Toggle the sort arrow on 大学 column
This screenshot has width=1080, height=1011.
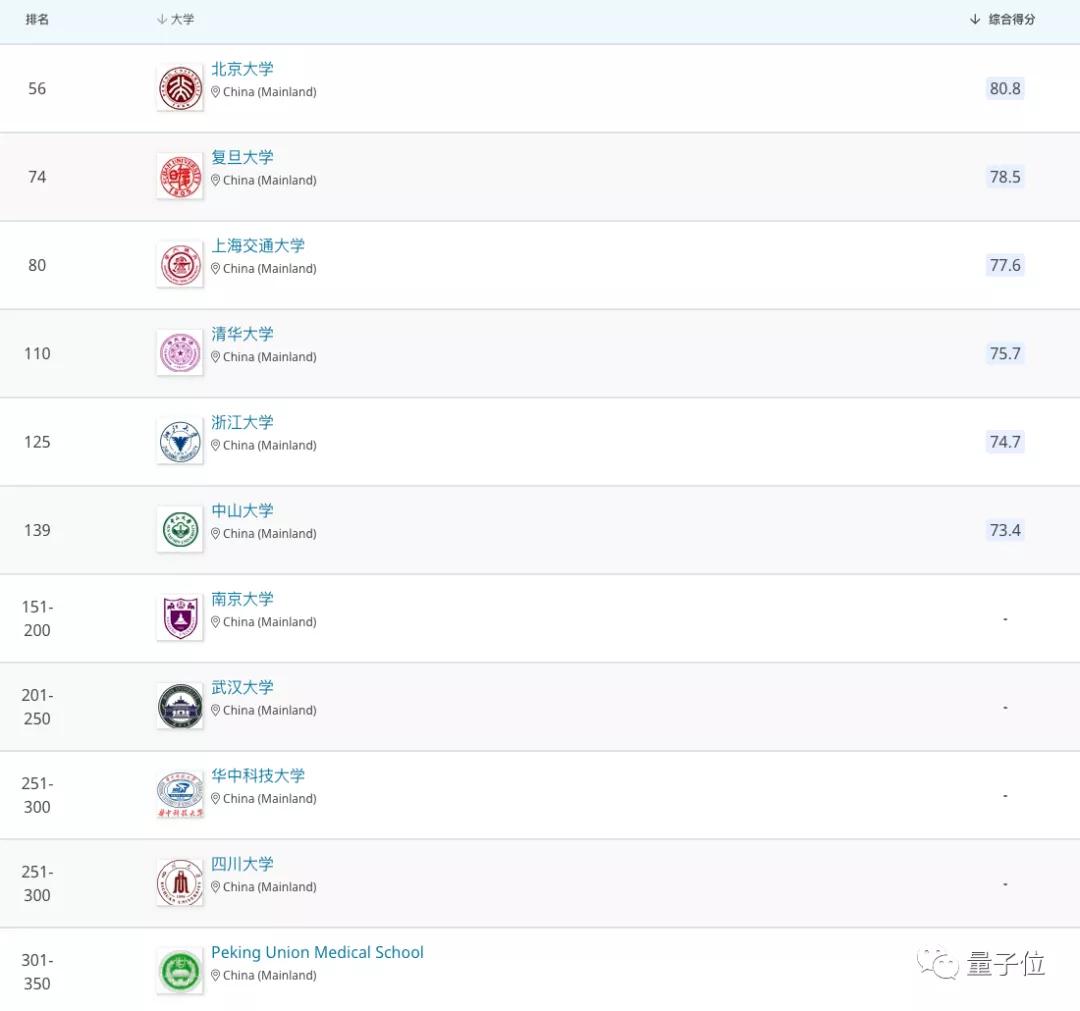point(161,19)
